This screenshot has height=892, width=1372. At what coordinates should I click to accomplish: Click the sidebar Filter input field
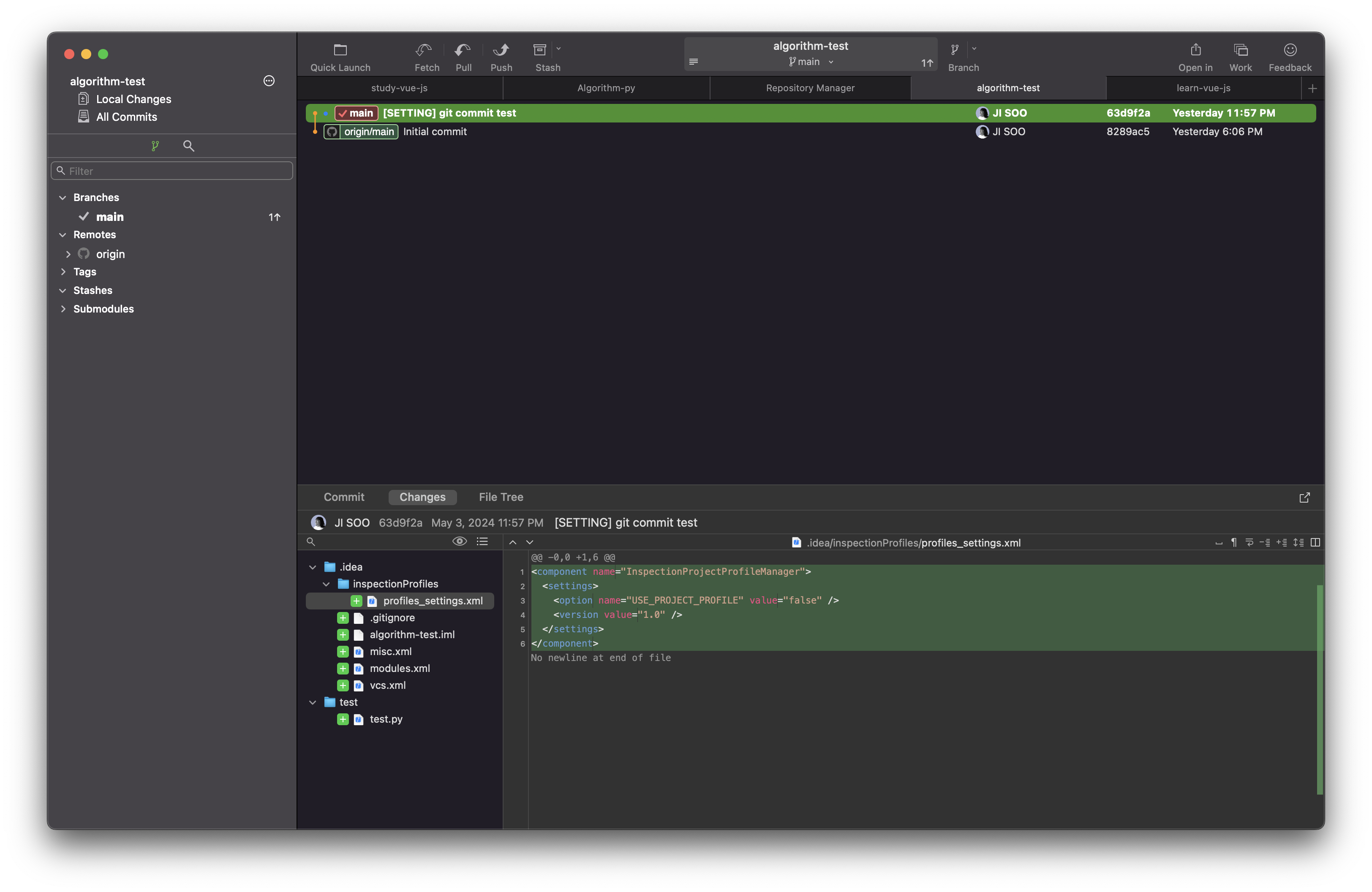(172, 171)
